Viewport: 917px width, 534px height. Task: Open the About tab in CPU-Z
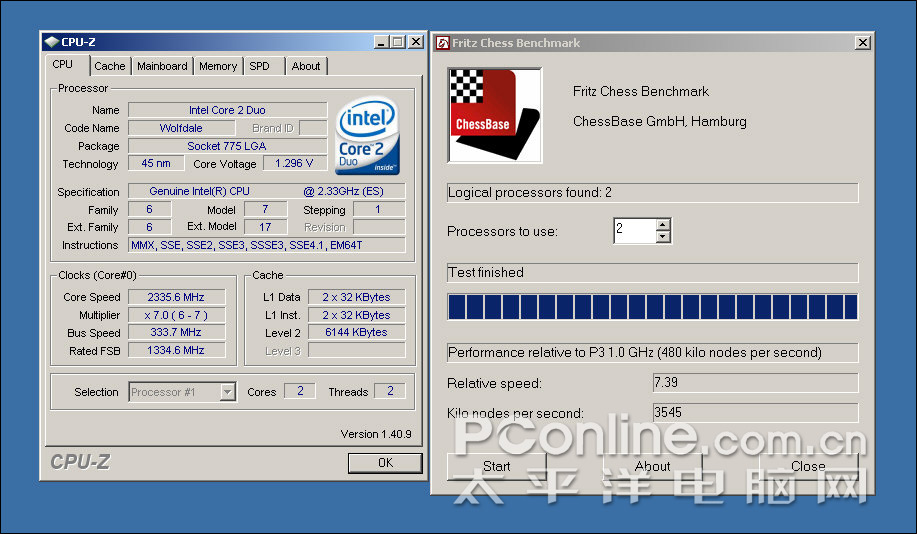pos(305,66)
